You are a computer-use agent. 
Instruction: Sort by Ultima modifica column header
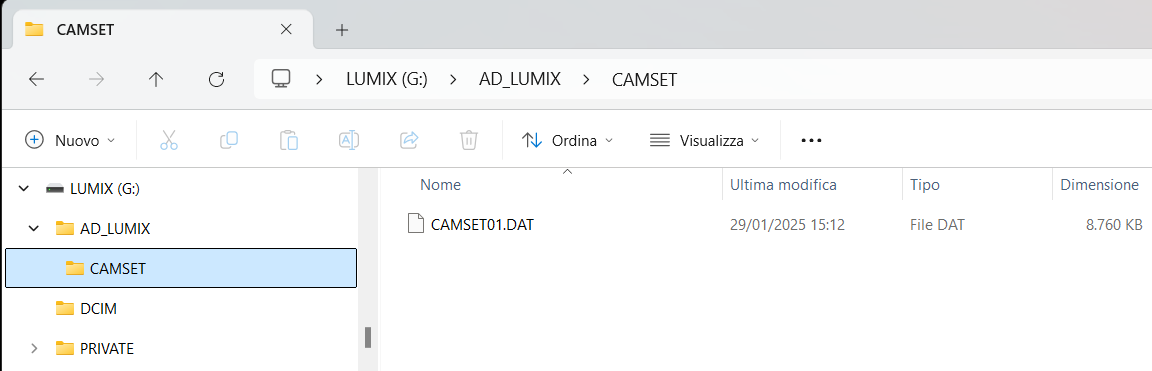[x=783, y=184]
